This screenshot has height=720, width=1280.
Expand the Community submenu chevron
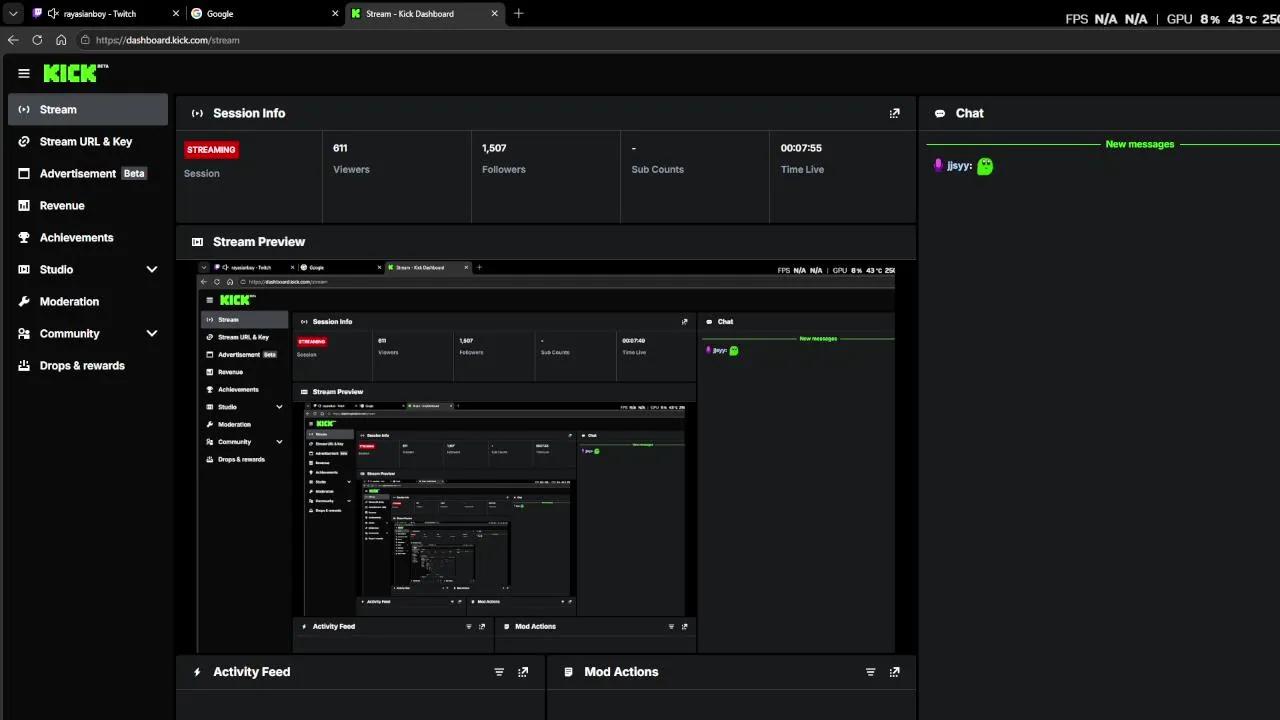[x=152, y=334]
